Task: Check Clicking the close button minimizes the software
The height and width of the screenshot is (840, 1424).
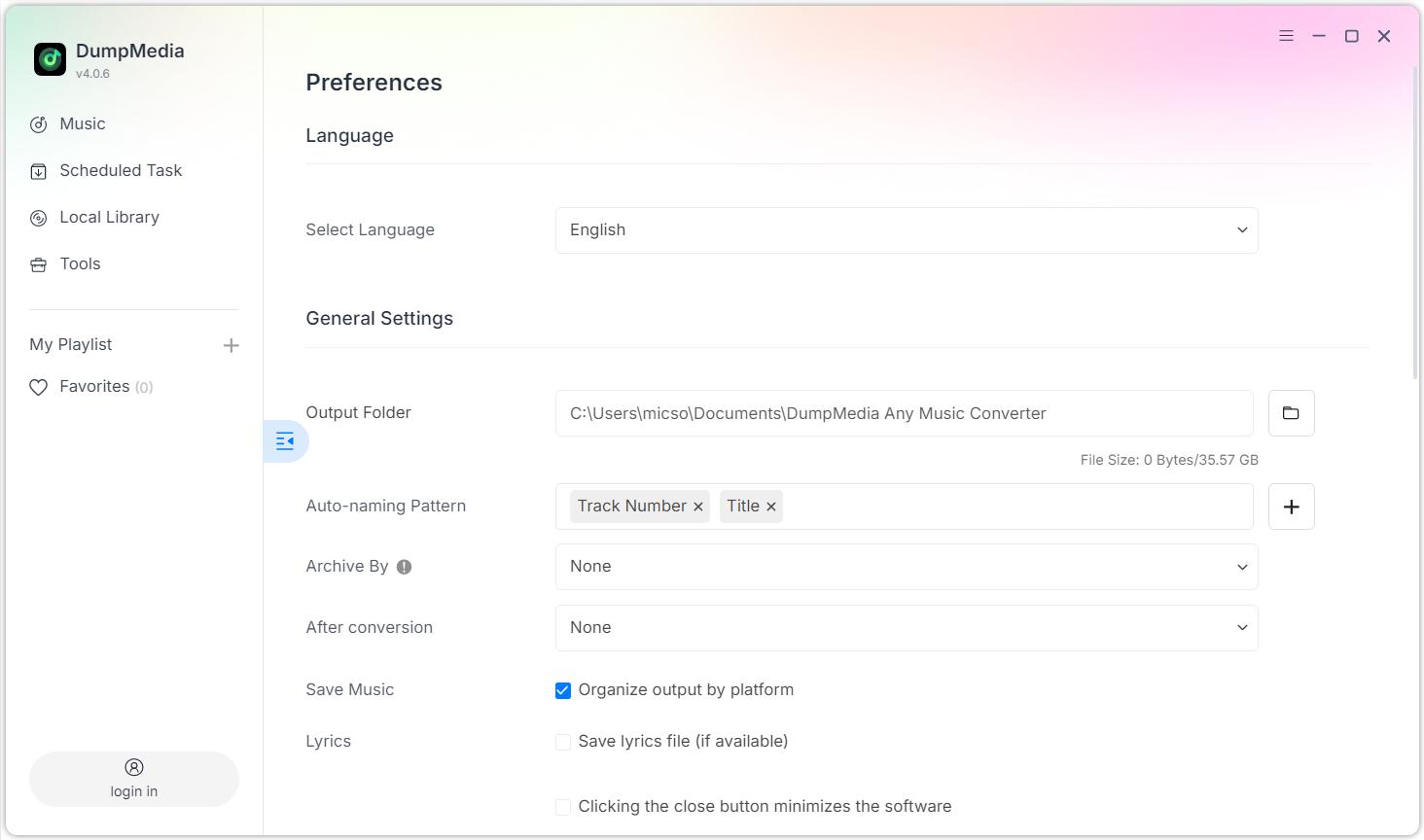Action: [x=562, y=806]
